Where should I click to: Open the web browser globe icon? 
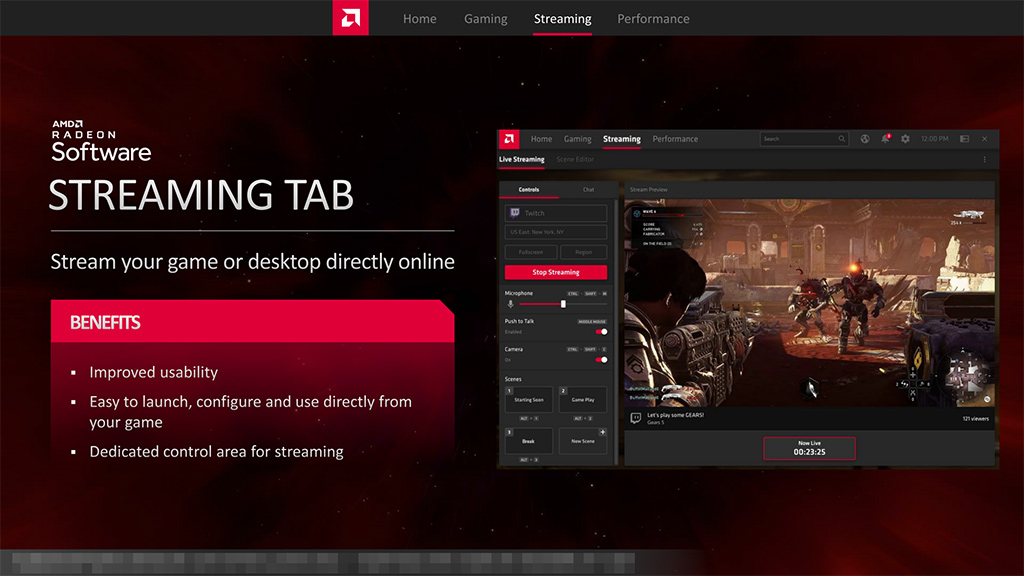pos(865,138)
